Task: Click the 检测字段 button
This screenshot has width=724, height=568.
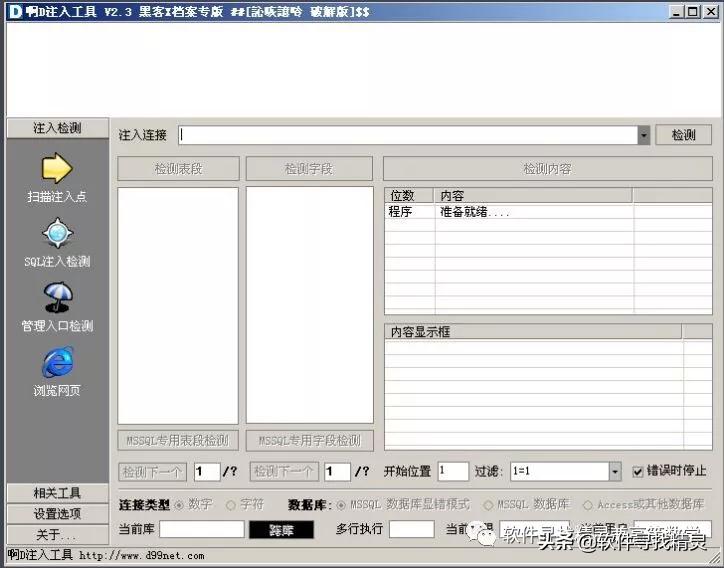Action: 309,169
